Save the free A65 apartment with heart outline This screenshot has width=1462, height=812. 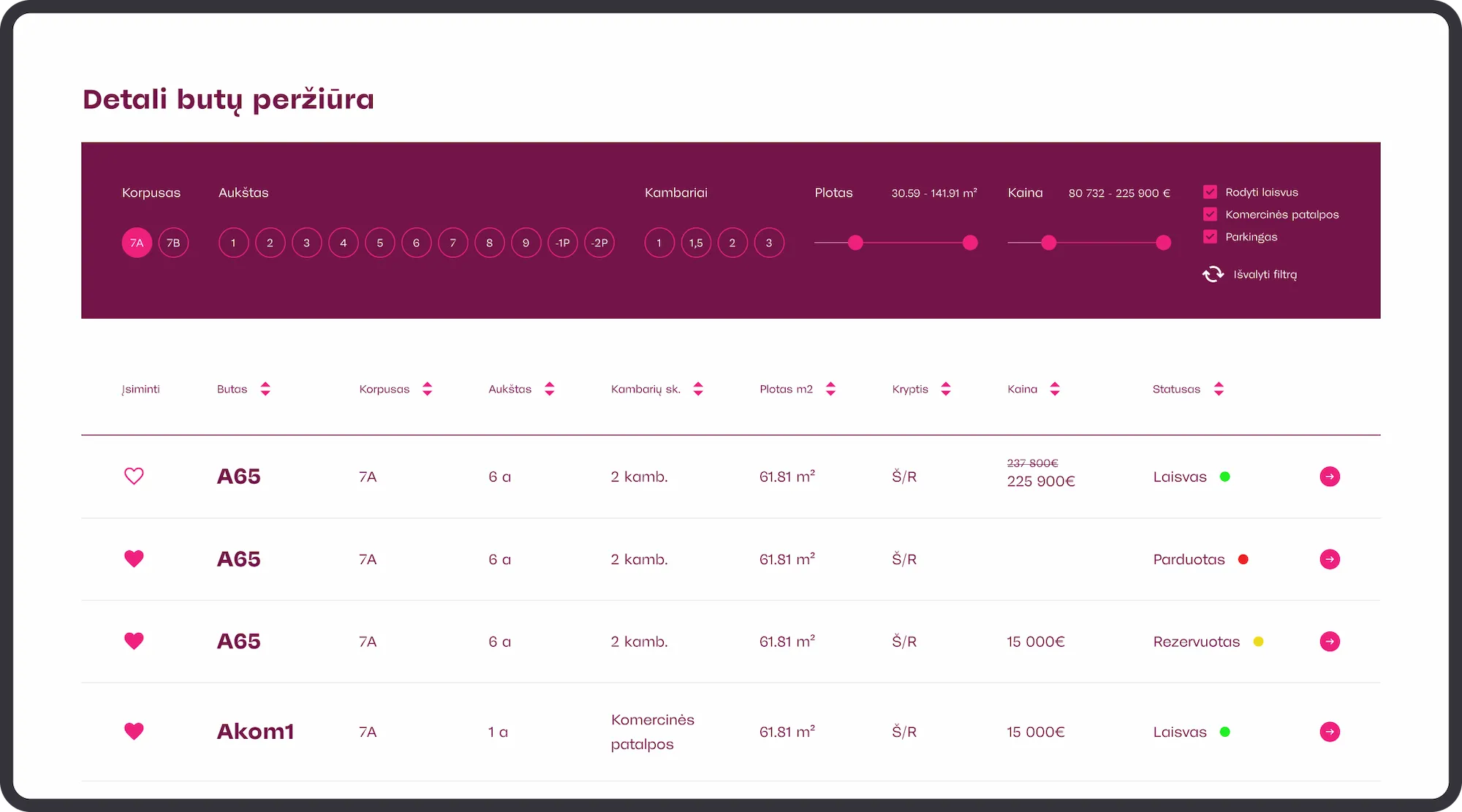[x=134, y=477]
